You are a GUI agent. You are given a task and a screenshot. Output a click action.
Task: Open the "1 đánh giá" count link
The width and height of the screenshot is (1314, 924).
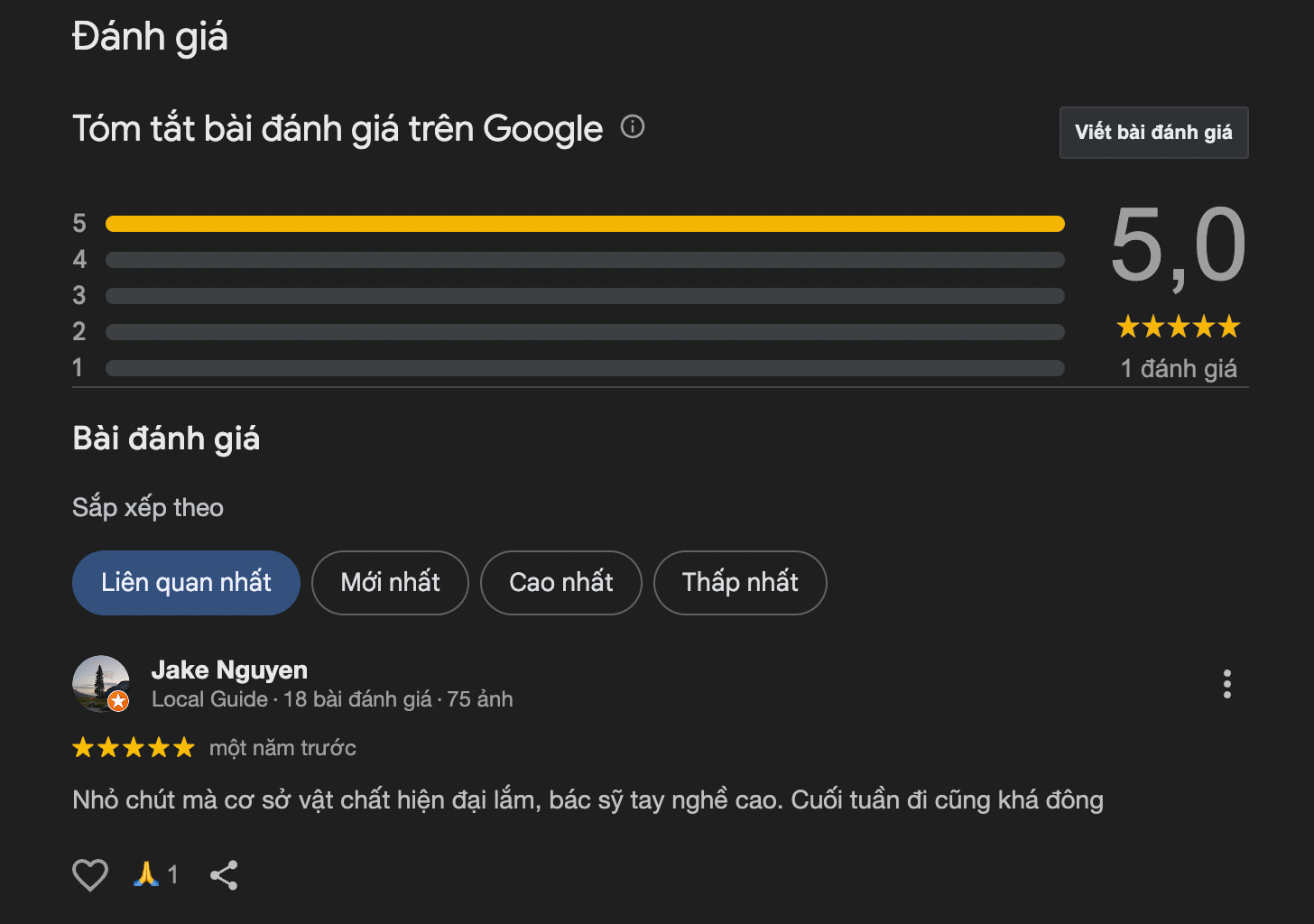click(x=1179, y=368)
